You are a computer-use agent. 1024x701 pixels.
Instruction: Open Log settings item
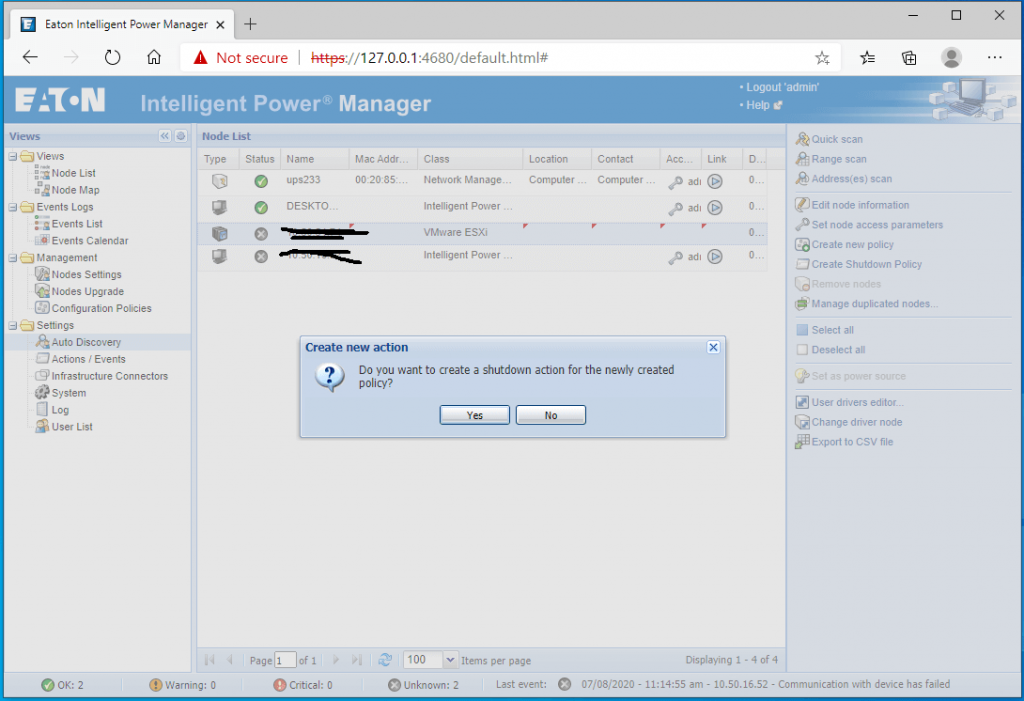[60, 410]
